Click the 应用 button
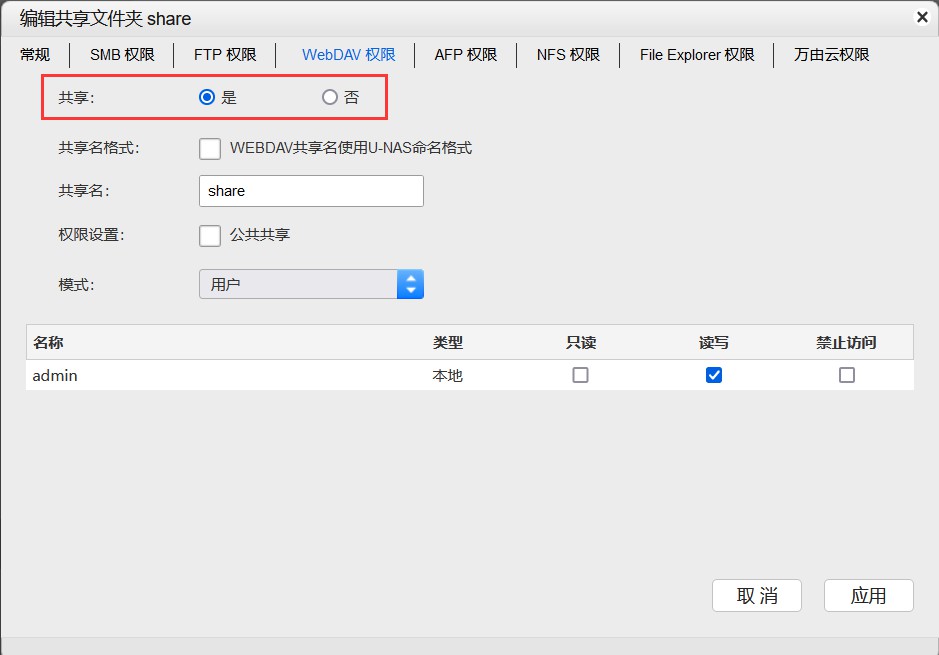The image size is (939, 655). coord(868,596)
